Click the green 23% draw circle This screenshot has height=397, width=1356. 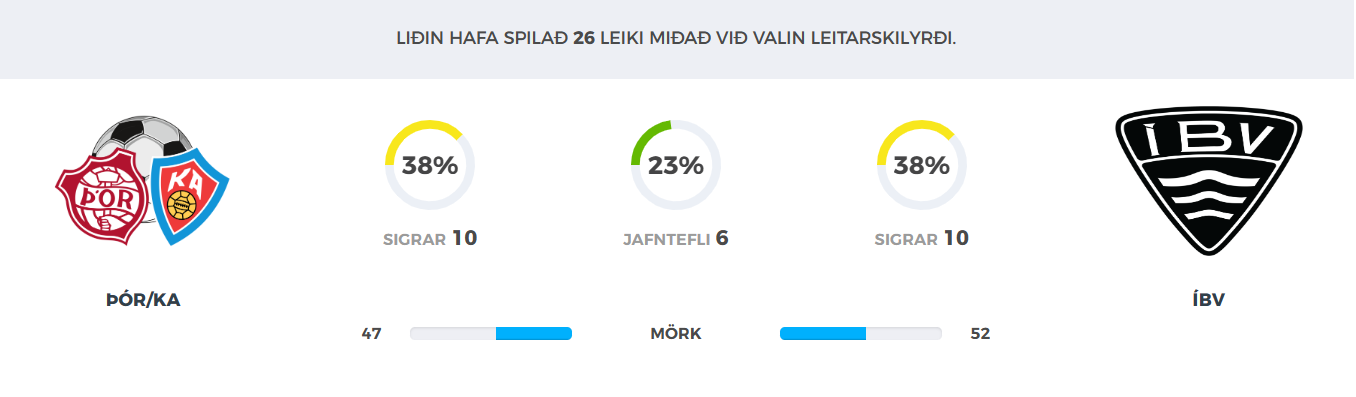676,165
